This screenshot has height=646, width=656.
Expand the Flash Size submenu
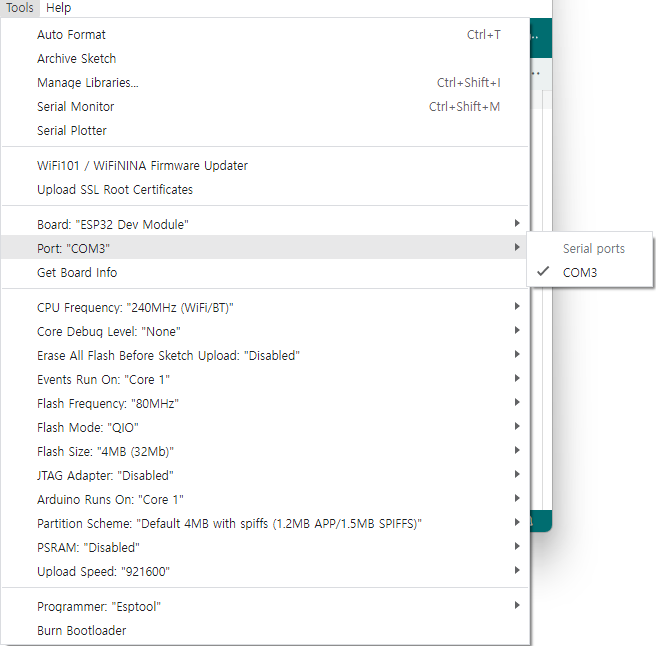pyautogui.click(x=265, y=451)
